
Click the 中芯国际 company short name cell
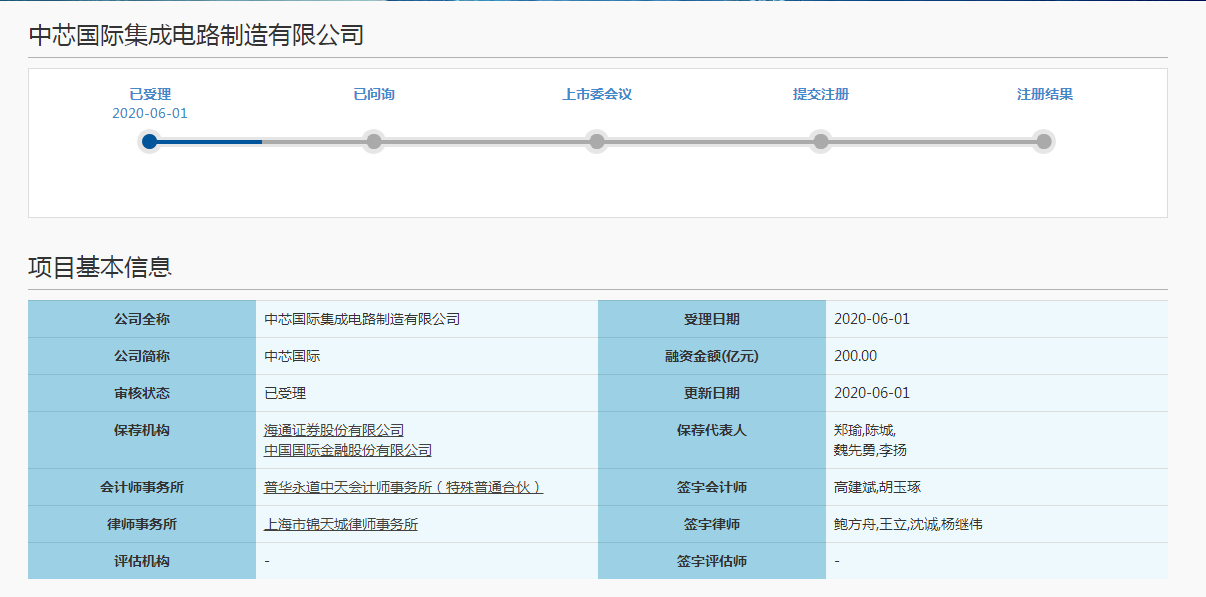tap(292, 356)
